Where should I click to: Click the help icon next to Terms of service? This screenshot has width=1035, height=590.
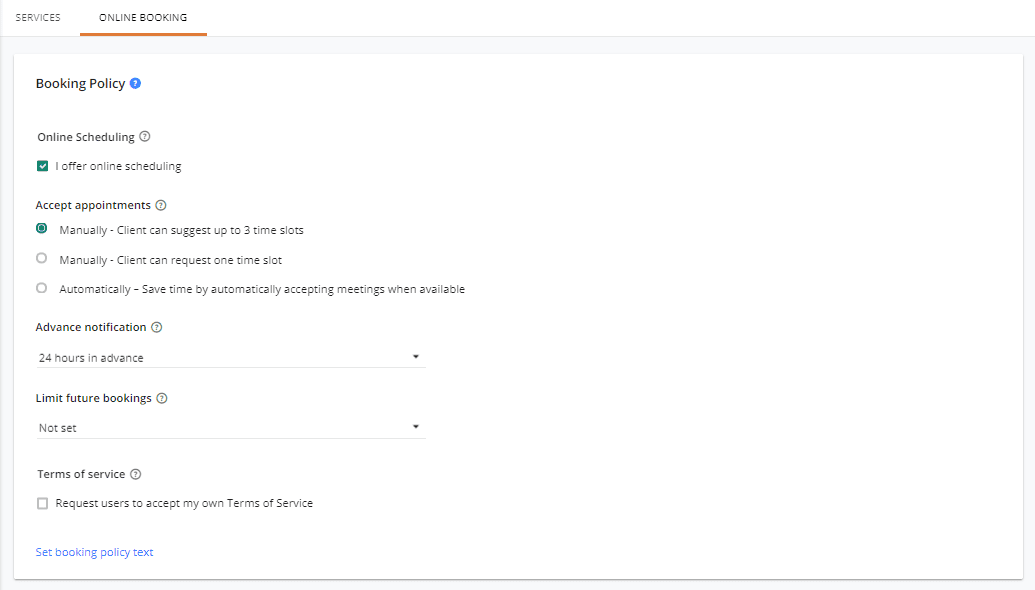136,474
